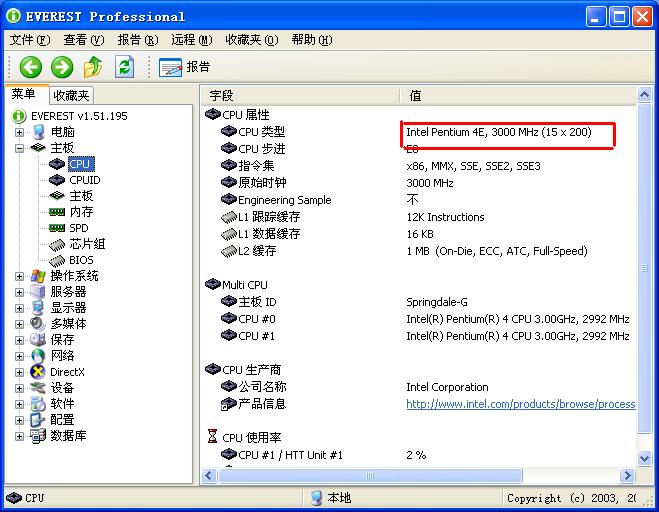Image resolution: width=659 pixels, height=512 pixels.
Task: Select the 原始时钟 3000 MHz row
Action: [x=419, y=183]
